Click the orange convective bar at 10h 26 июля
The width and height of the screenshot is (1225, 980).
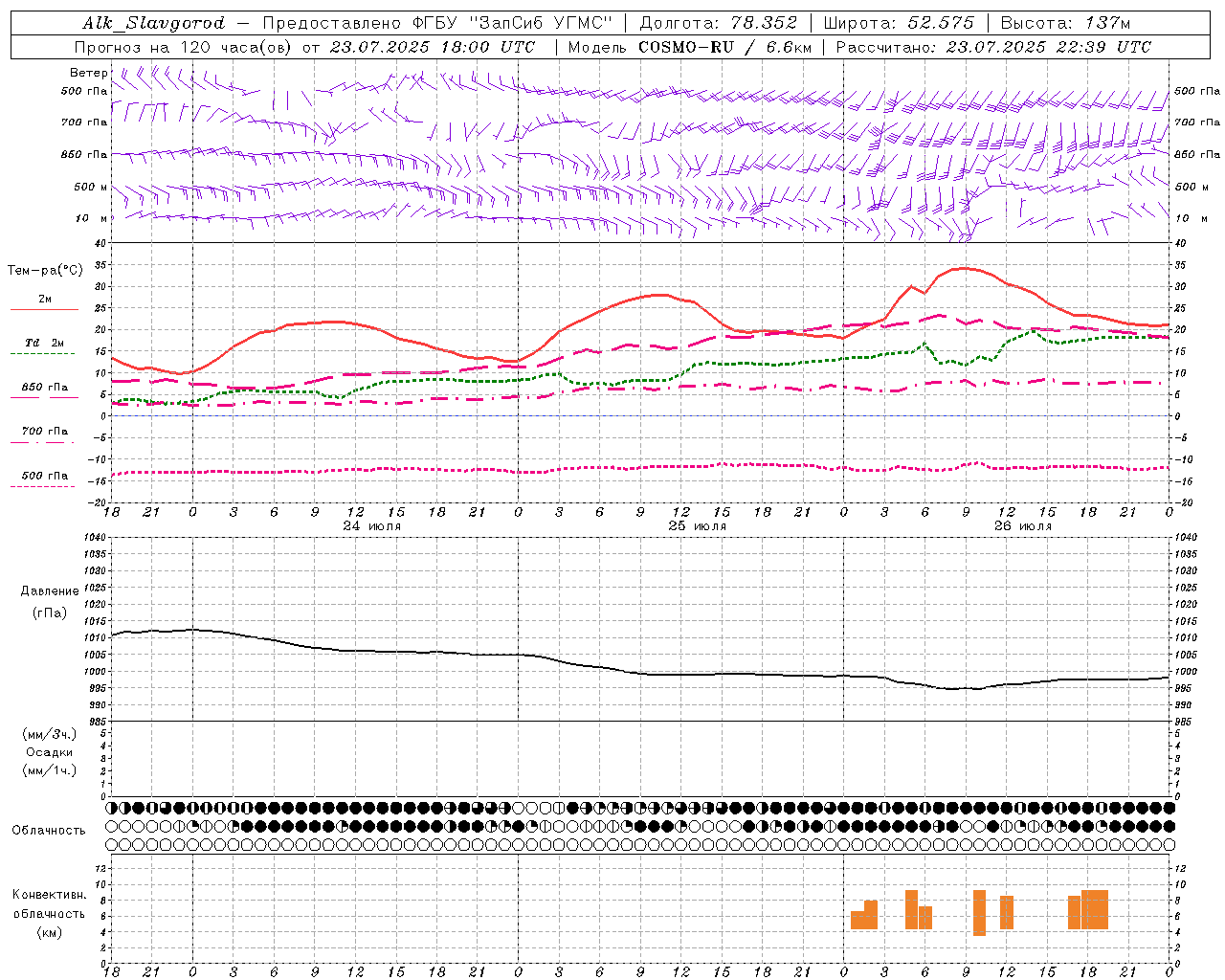click(x=979, y=913)
